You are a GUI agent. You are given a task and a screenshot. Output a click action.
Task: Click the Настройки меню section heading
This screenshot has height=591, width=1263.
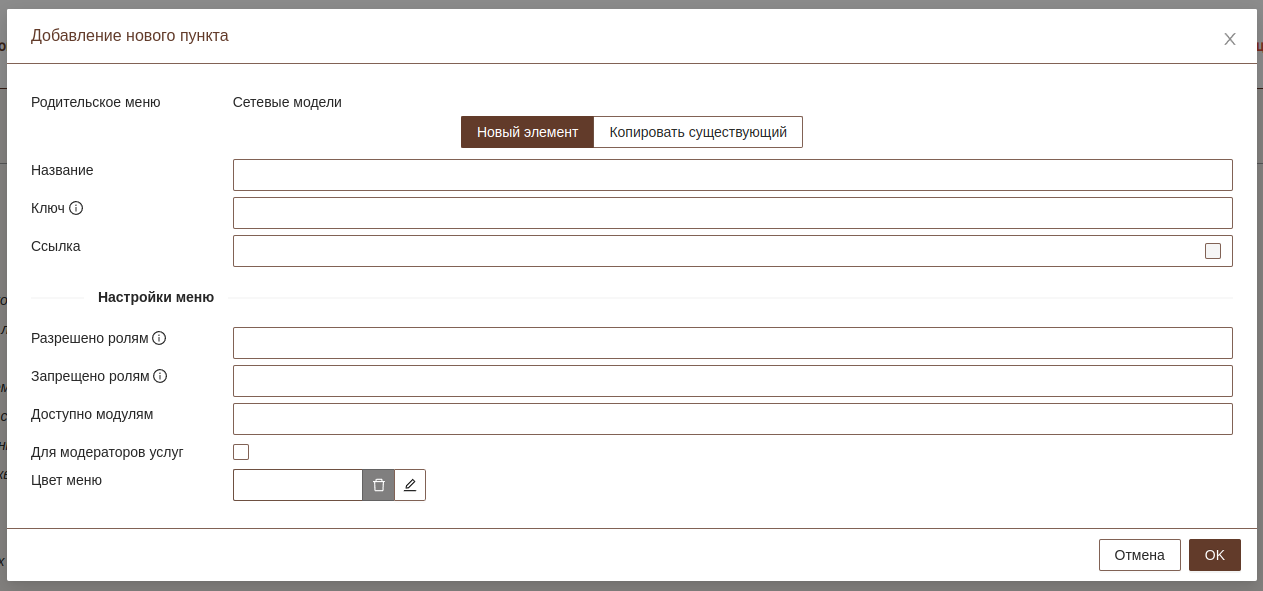(x=156, y=297)
